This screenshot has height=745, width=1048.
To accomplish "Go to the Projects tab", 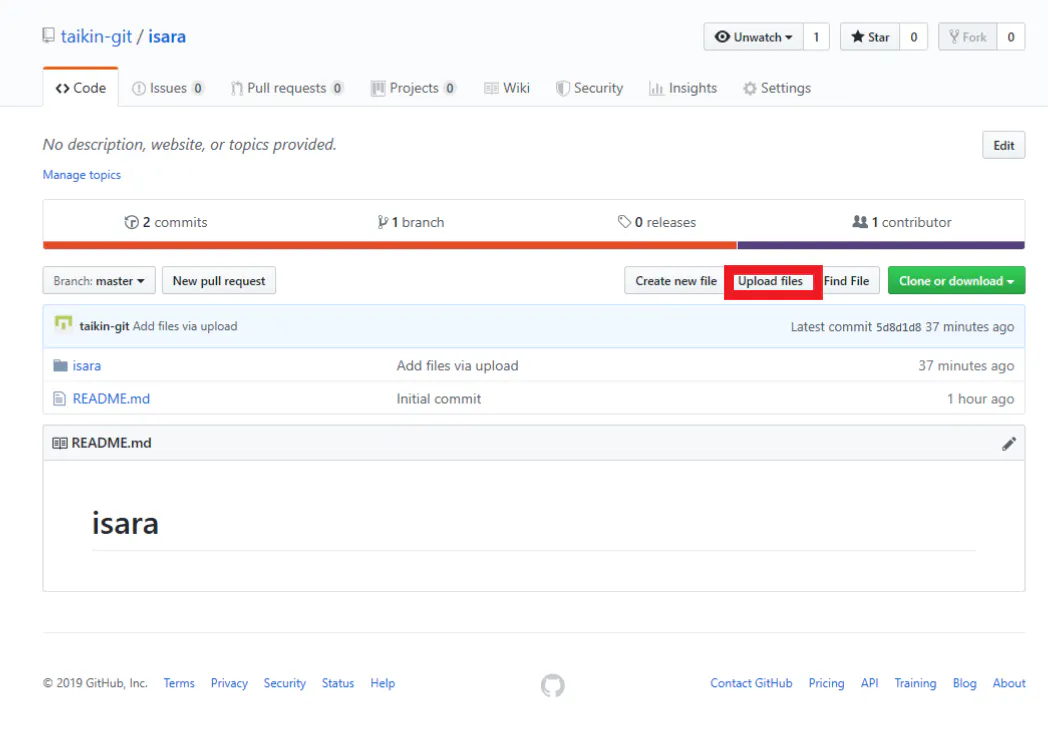I will click(414, 88).
